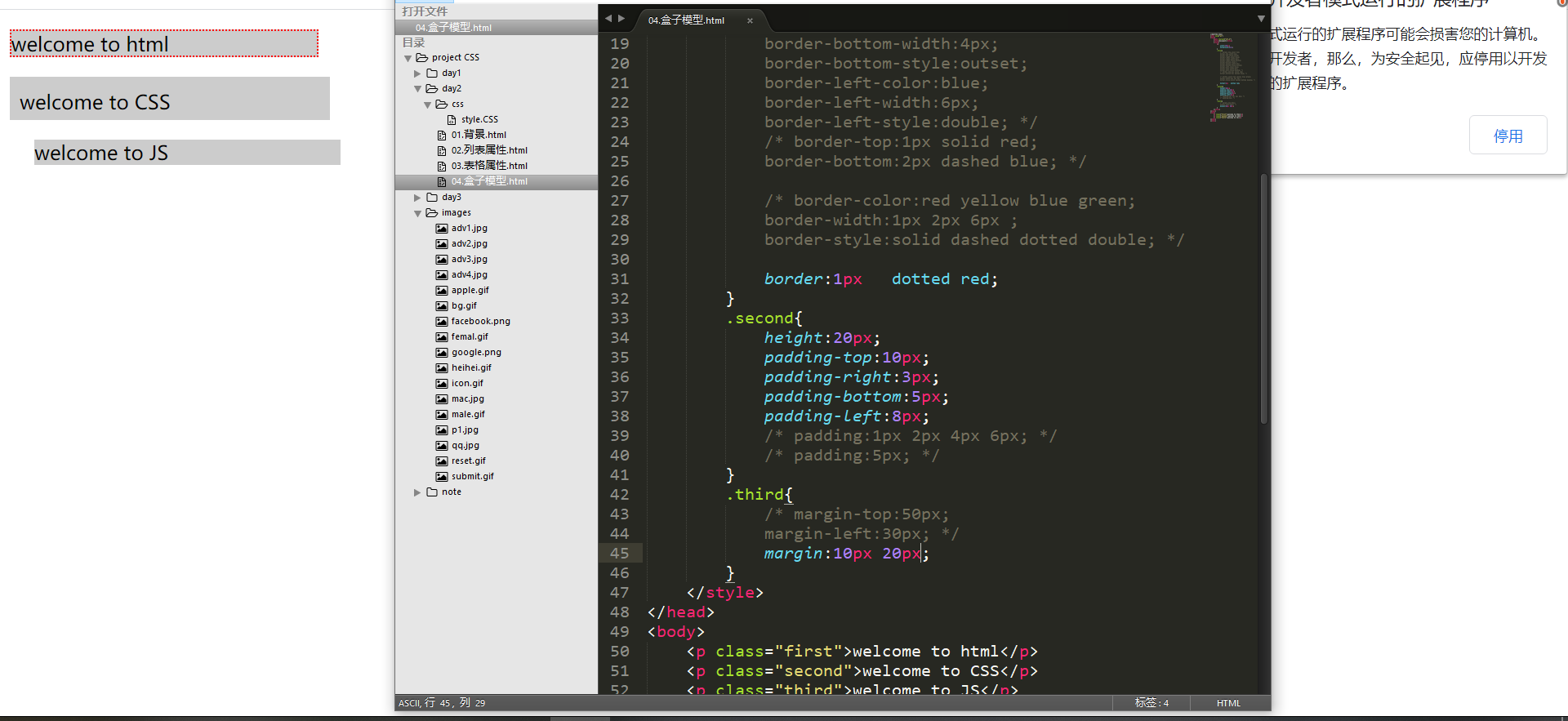Click the editor vertical scrollbar
This screenshot has width=1568, height=721.
[x=1264, y=298]
